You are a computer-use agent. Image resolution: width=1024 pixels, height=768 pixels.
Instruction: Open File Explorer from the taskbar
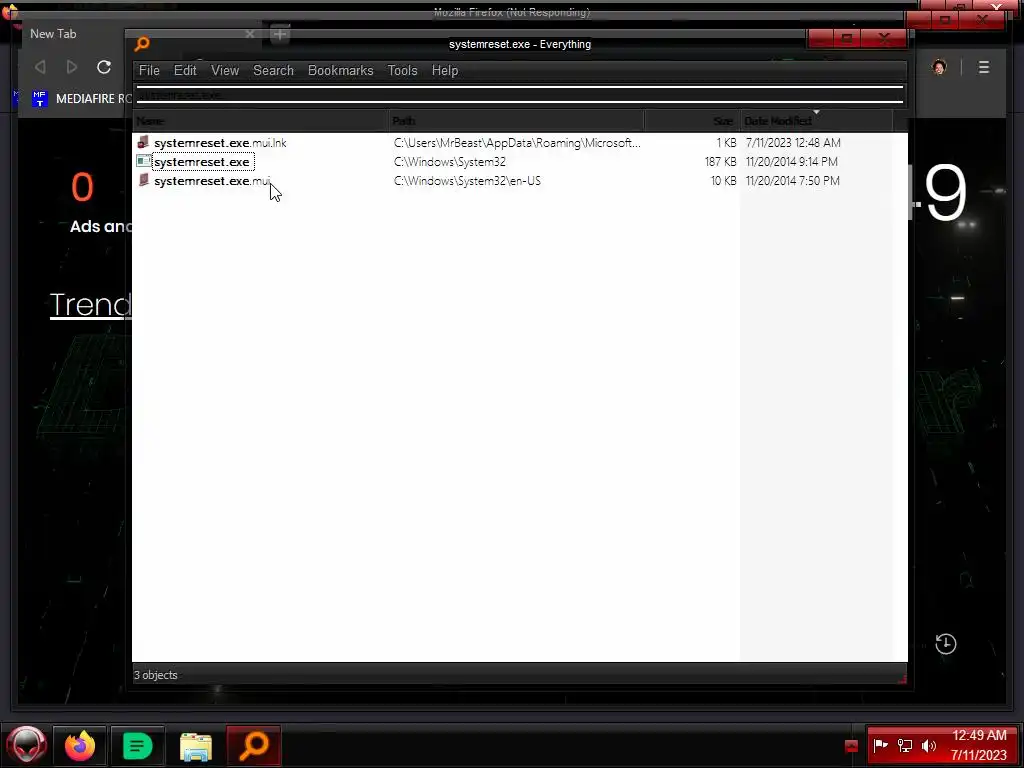195,745
